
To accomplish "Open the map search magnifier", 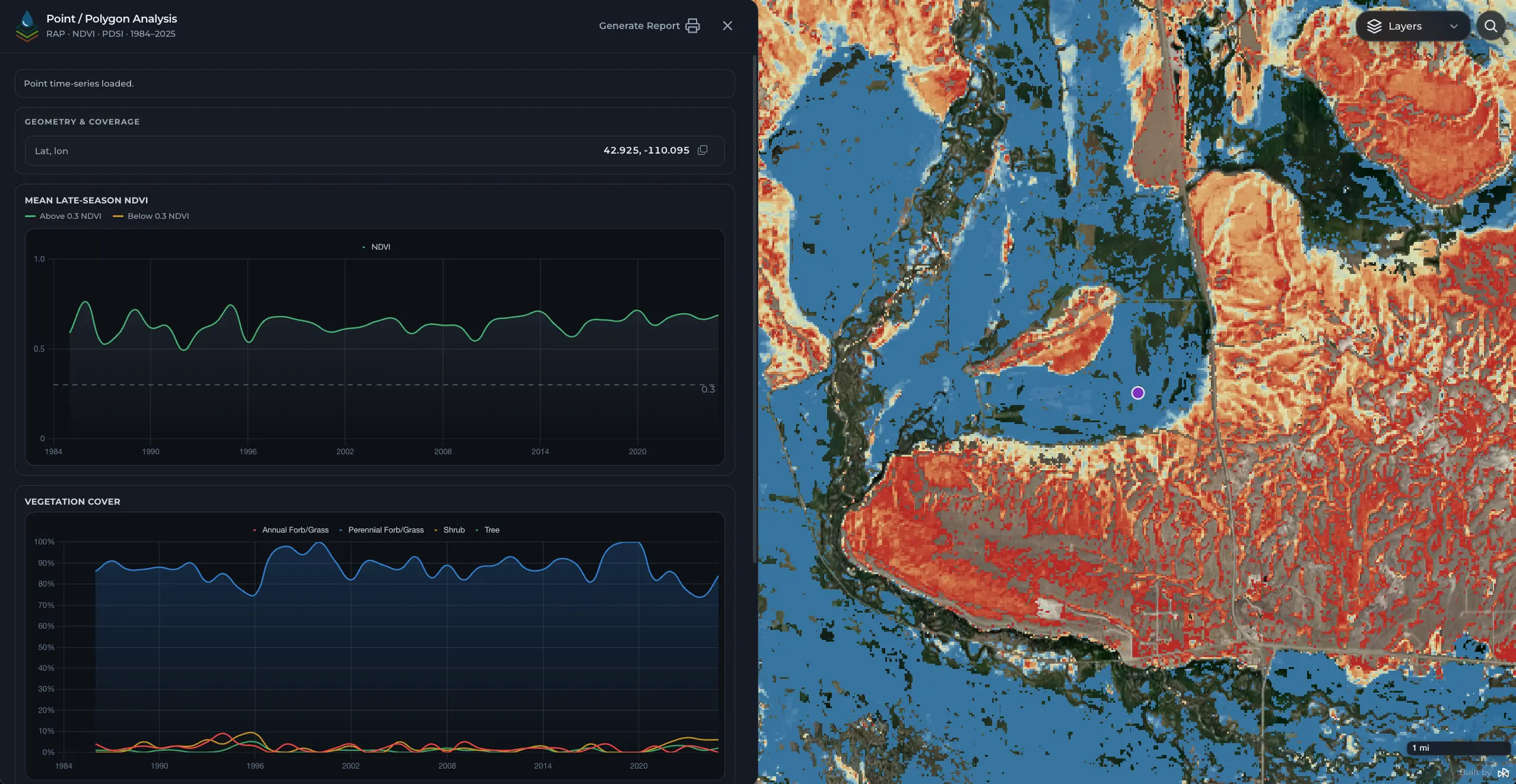I will [x=1490, y=26].
